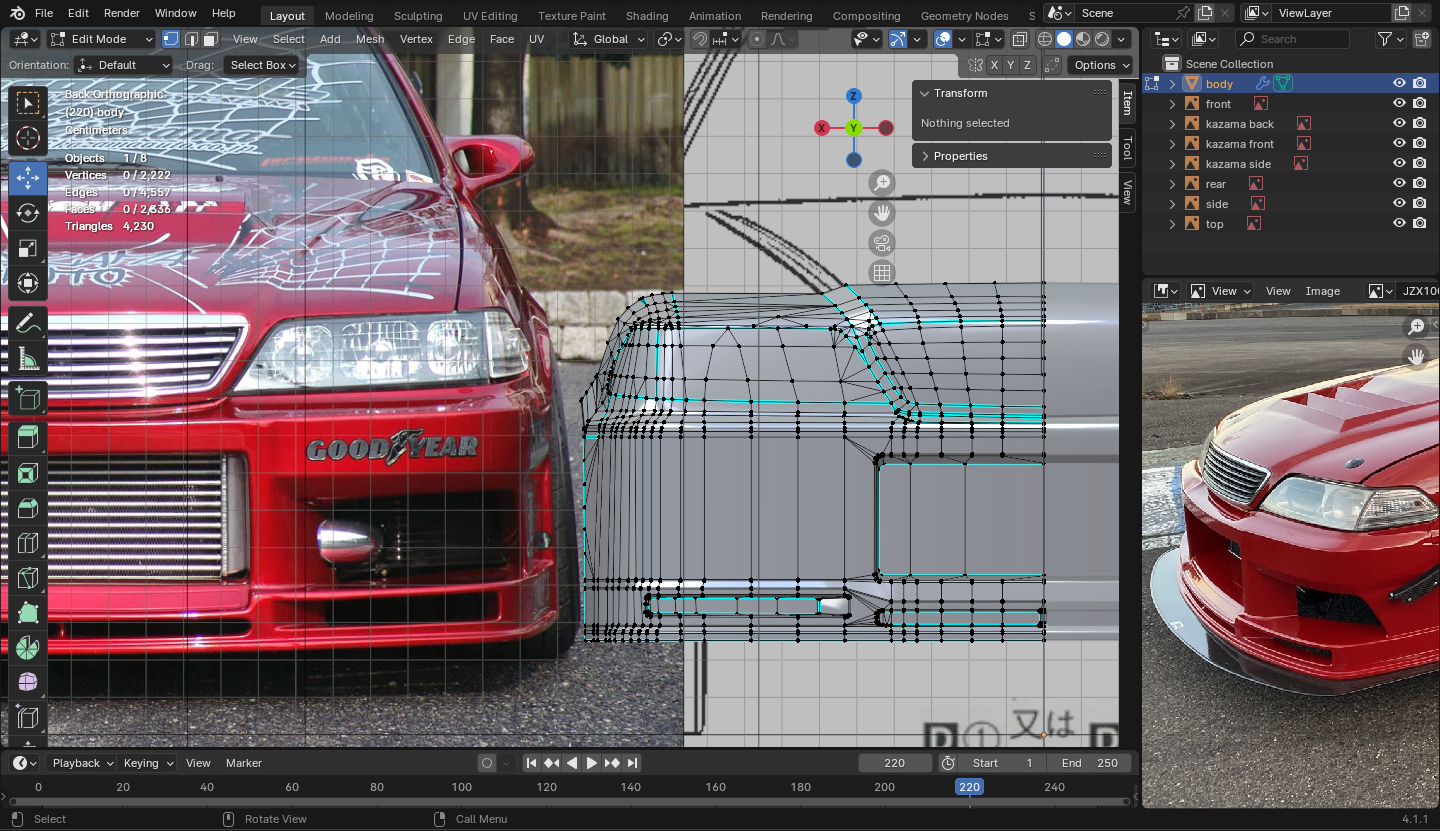Open the Options dropdown
This screenshot has width=1440, height=831.
[1101, 65]
